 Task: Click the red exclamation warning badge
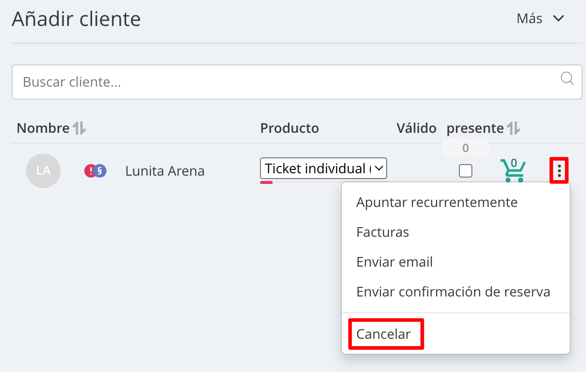(90, 171)
